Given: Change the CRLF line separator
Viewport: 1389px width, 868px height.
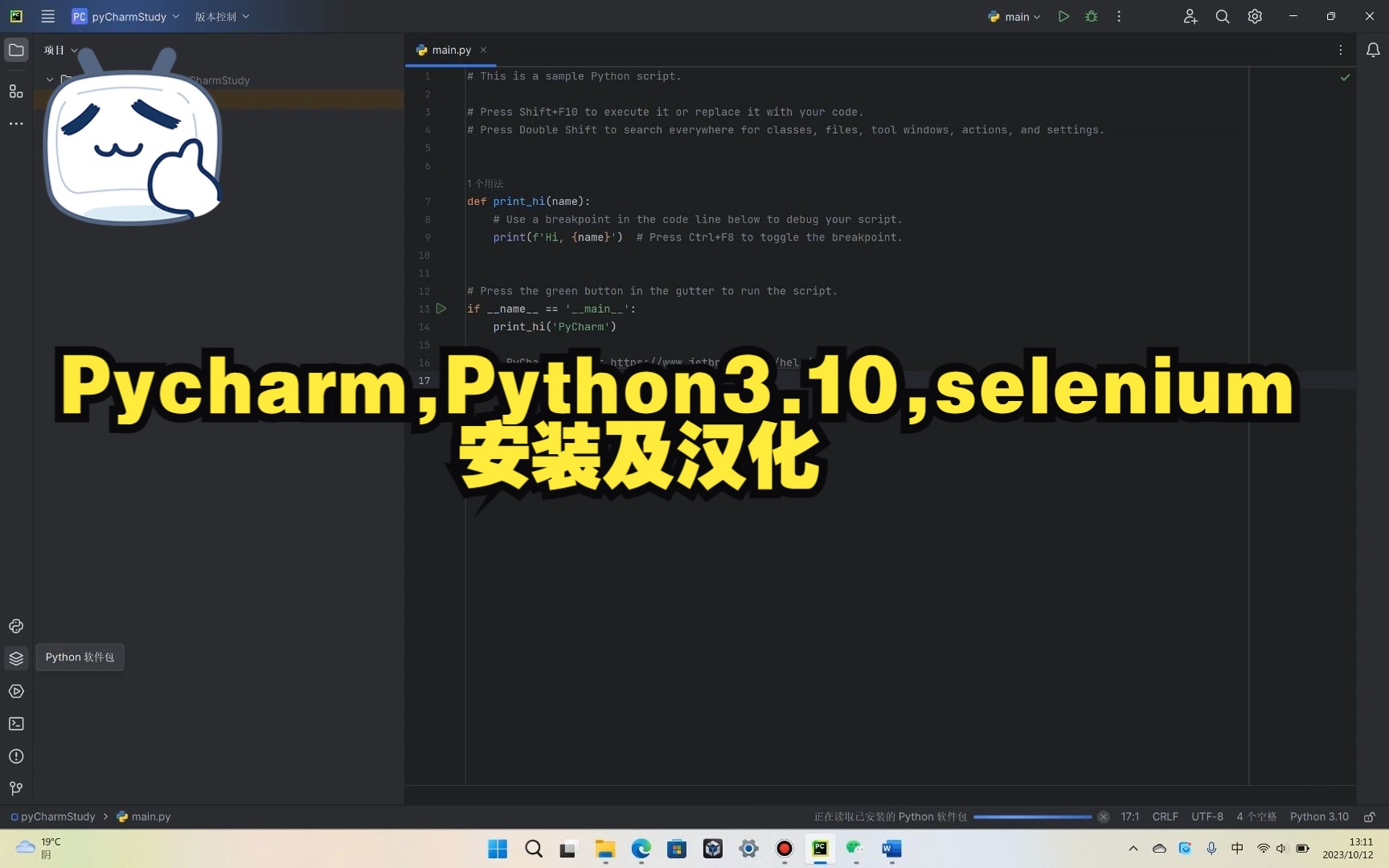Looking at the screenshot, I should (x=1165, y=817).
